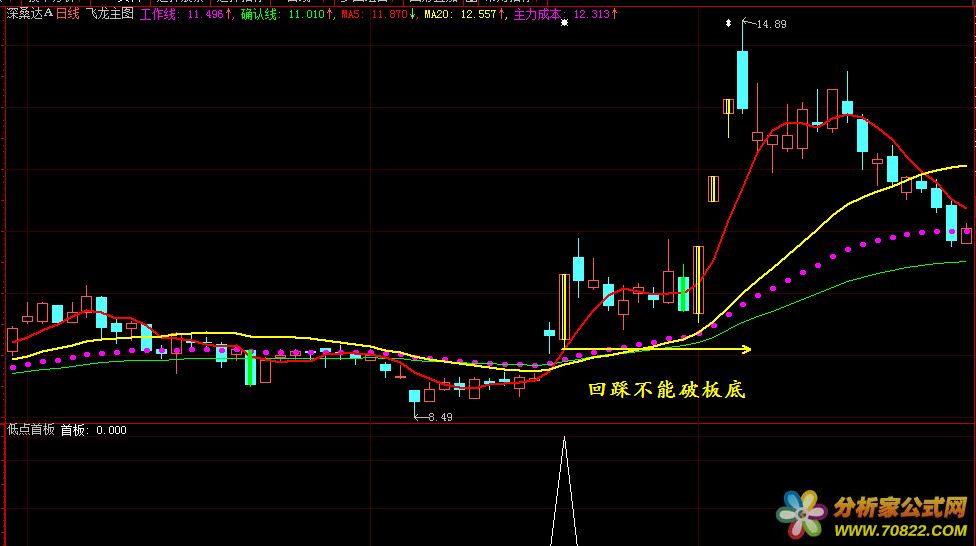Click the small diamond marker left of 14.89
The width and height of the screenshot is (976, 546).
[728, 24]
